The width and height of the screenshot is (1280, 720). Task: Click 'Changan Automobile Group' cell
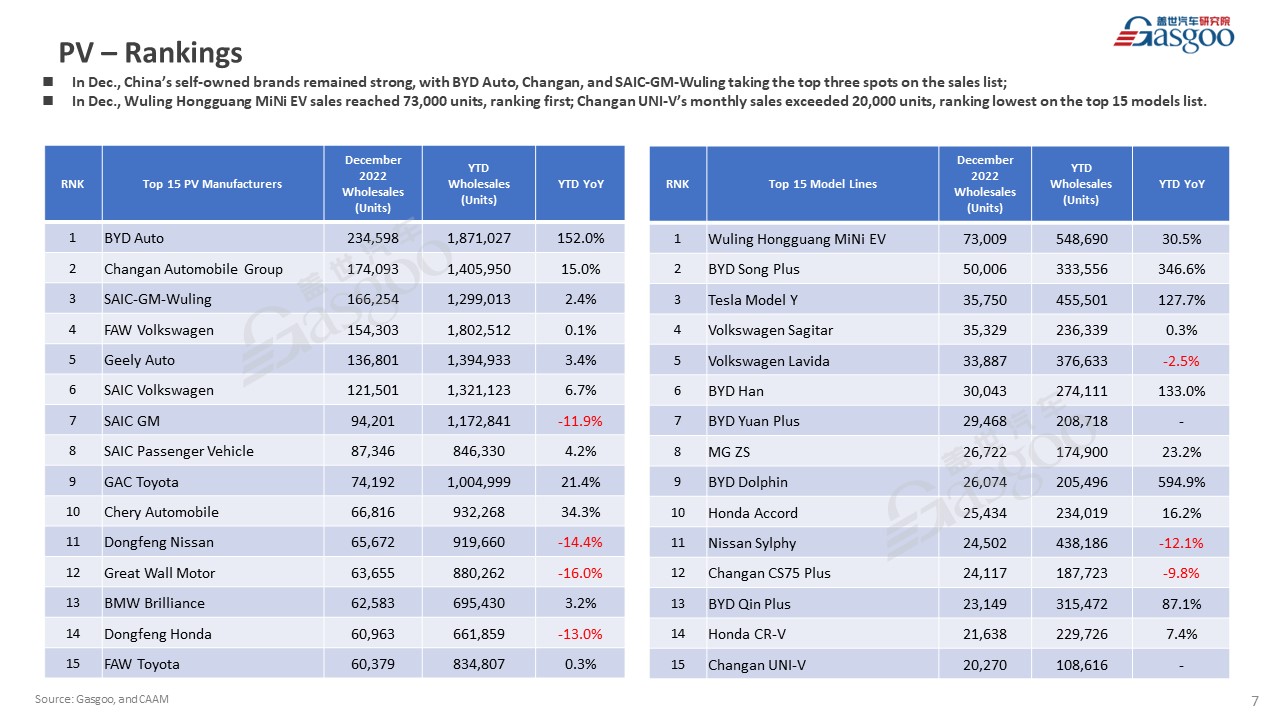click(212, 269)
